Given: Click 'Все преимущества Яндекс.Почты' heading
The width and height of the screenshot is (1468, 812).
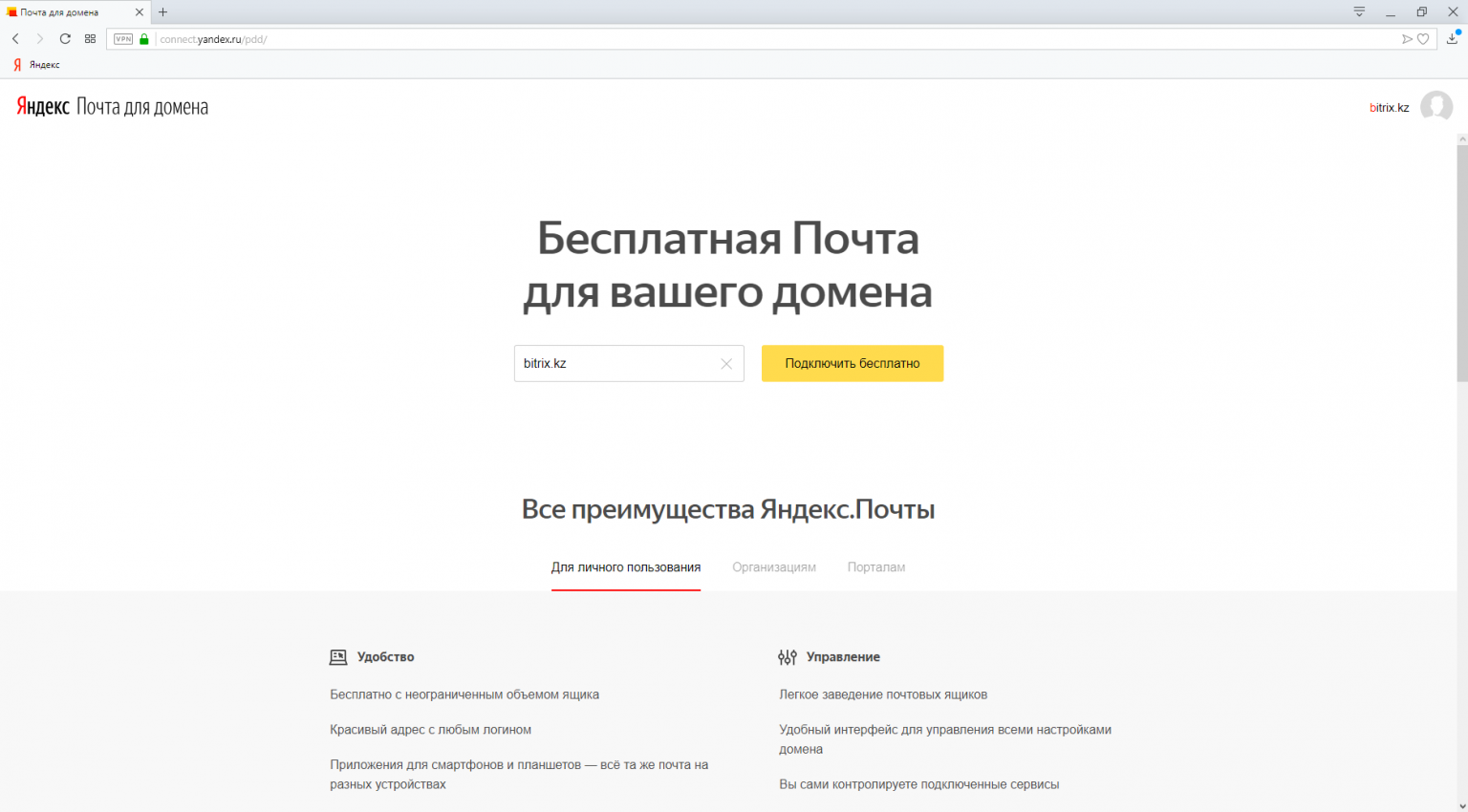Looking at the screenshot, I should click(x=728, y=509).
